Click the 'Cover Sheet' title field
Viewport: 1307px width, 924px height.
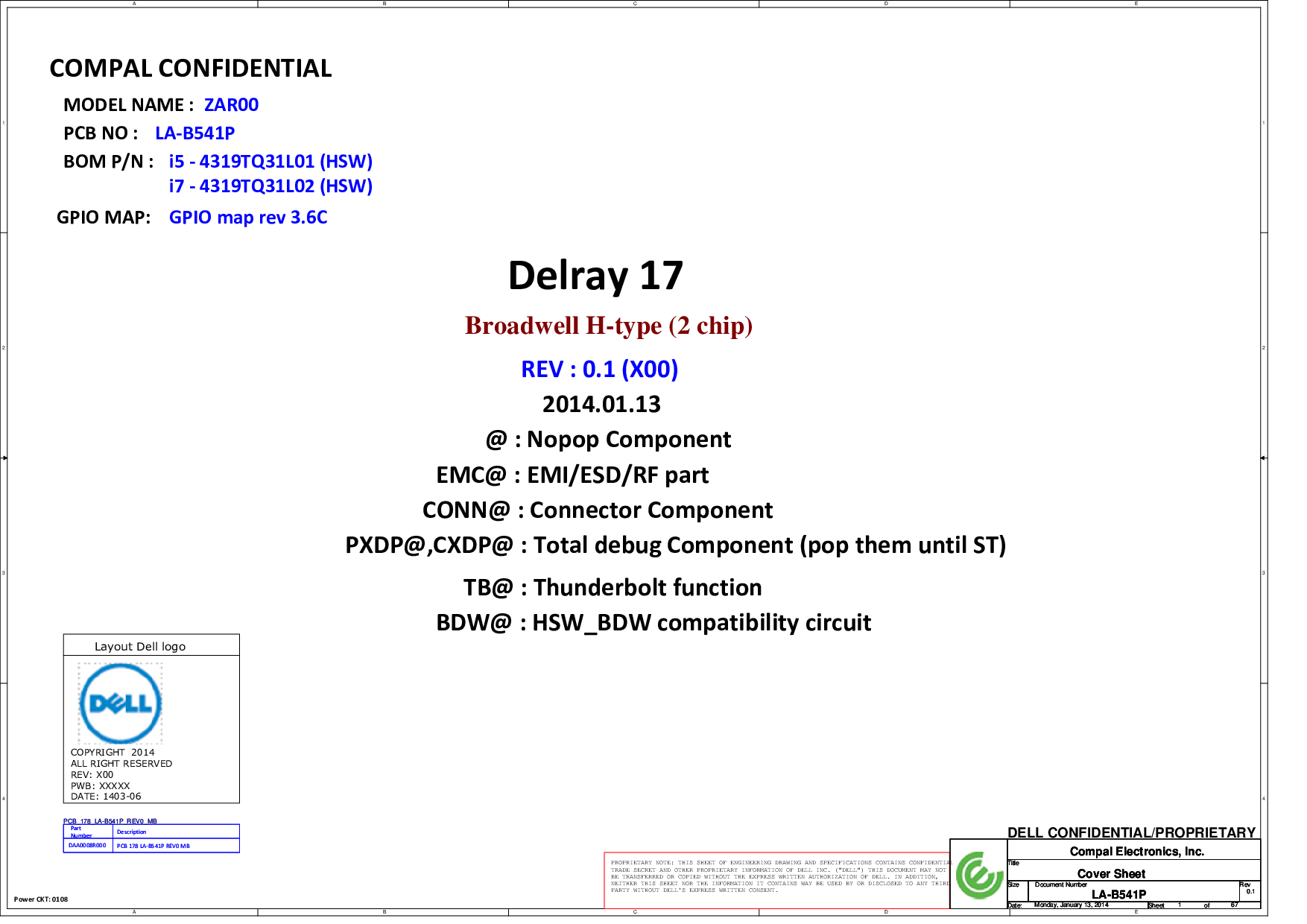point(1111,874)
